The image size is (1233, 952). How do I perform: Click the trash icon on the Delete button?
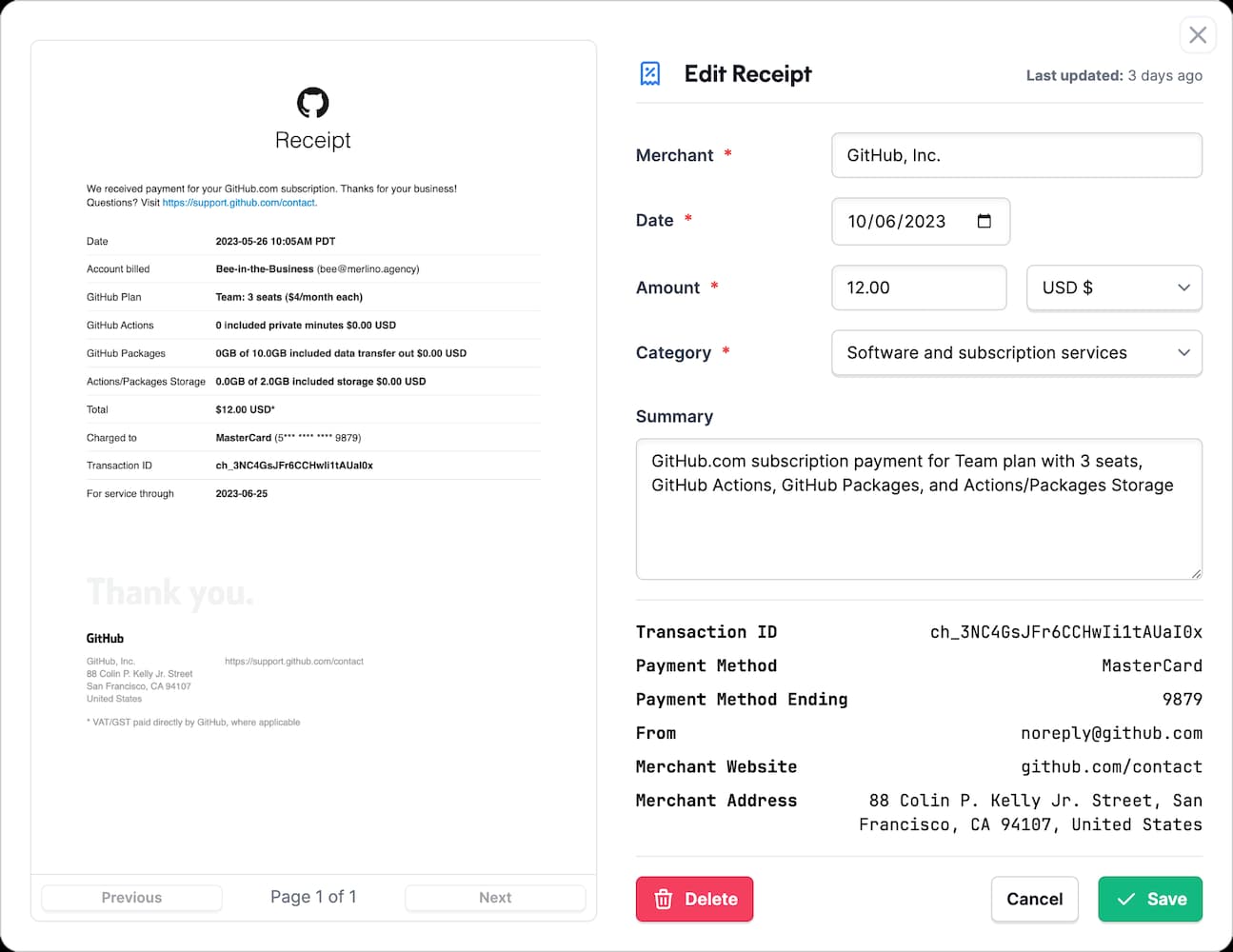point(663,899)
